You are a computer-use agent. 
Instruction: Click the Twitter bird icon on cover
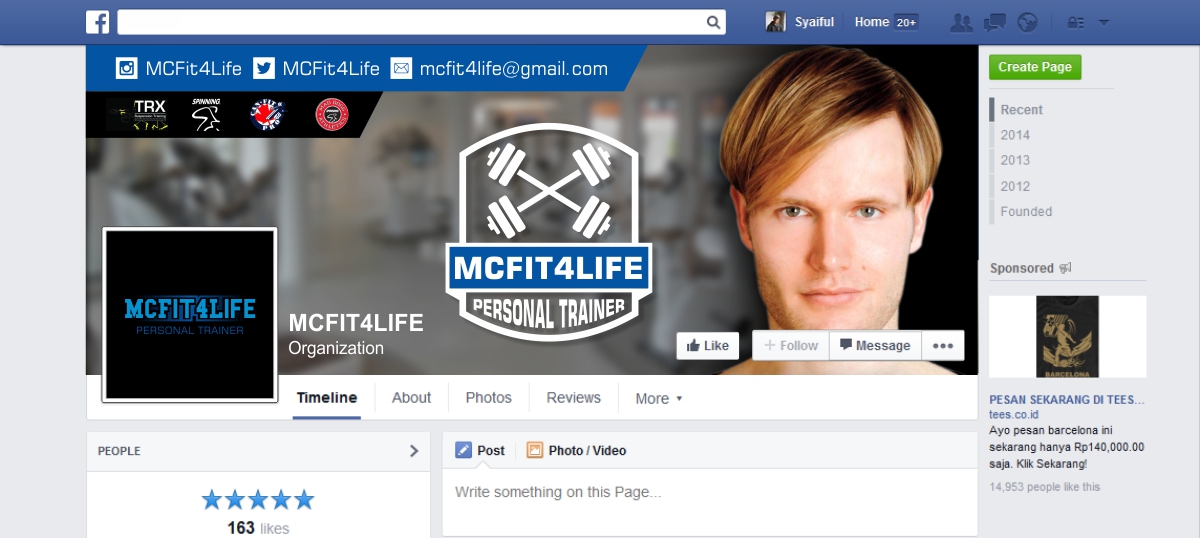click(264, 68)
